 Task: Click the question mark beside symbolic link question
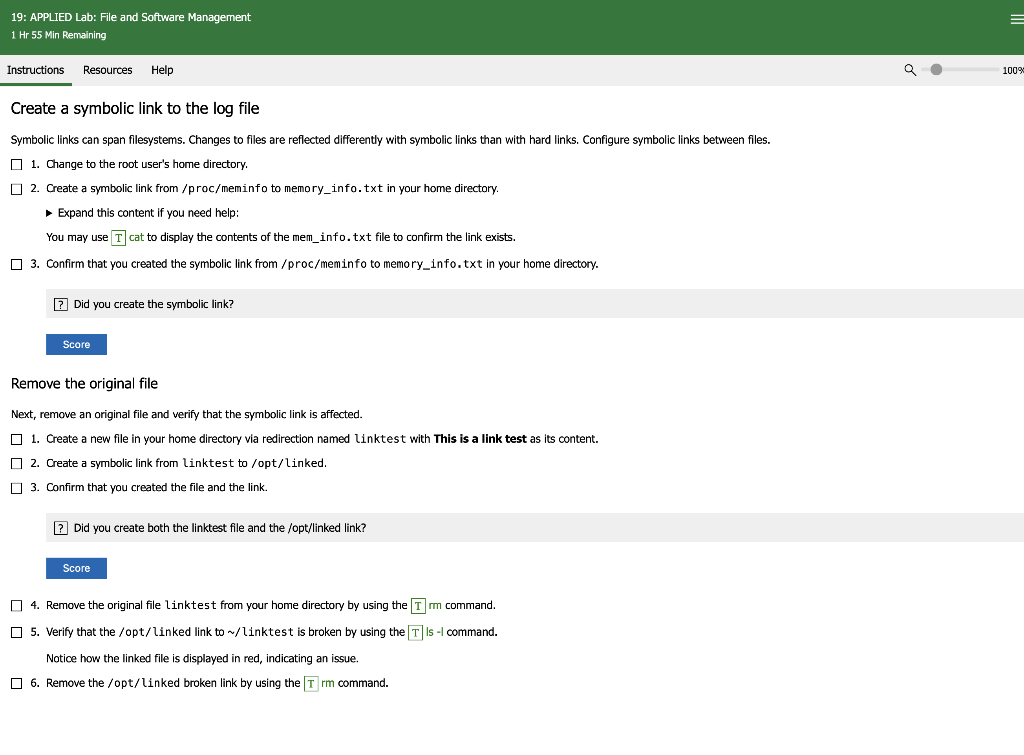(x=61, y=303)
